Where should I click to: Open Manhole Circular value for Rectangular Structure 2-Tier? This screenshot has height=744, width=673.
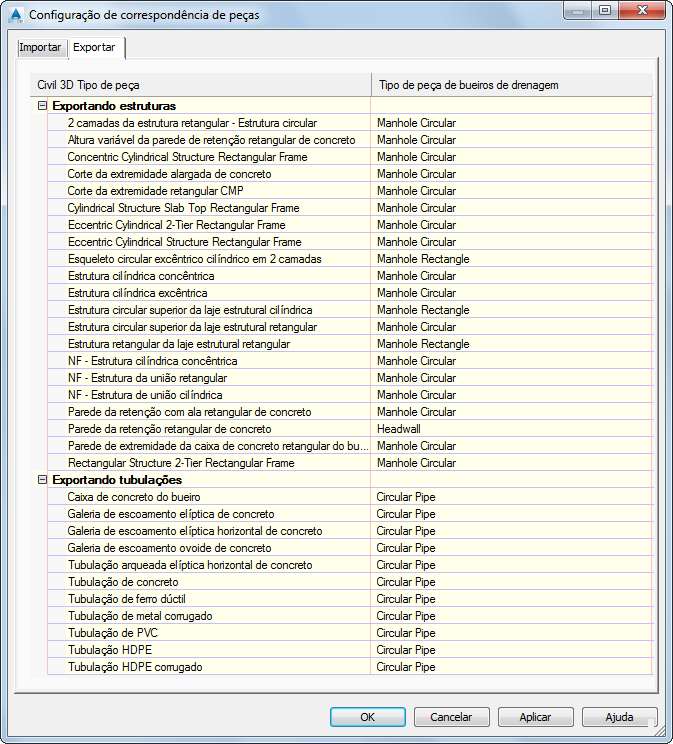click(512, 463)
